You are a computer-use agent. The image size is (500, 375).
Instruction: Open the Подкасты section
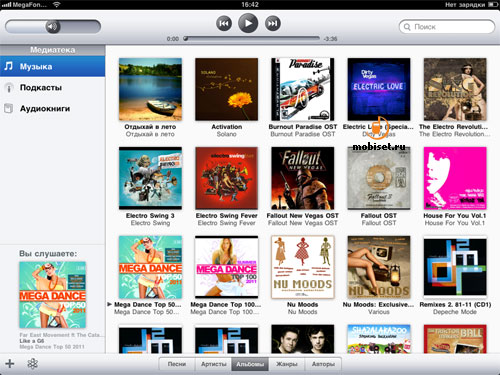click(52, 88)
